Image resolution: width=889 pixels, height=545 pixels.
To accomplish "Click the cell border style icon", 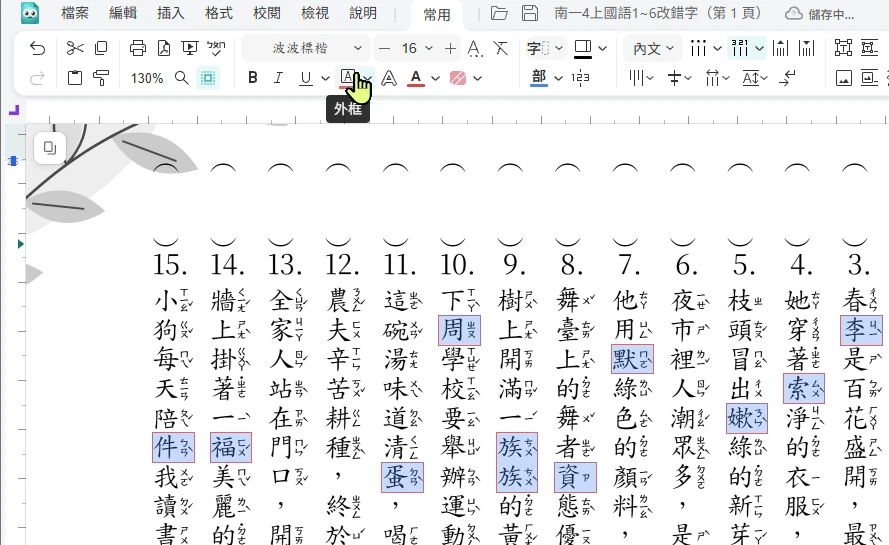I will pyautogui.click(x=583, y=49).
